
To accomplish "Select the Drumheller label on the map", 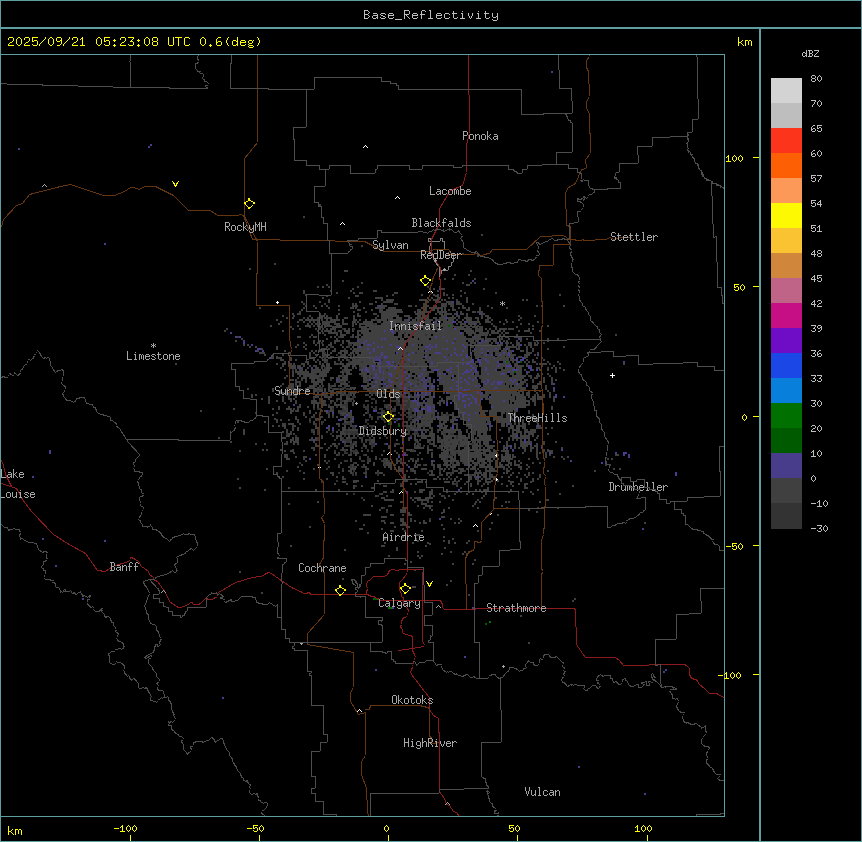I will pos(638,487).
